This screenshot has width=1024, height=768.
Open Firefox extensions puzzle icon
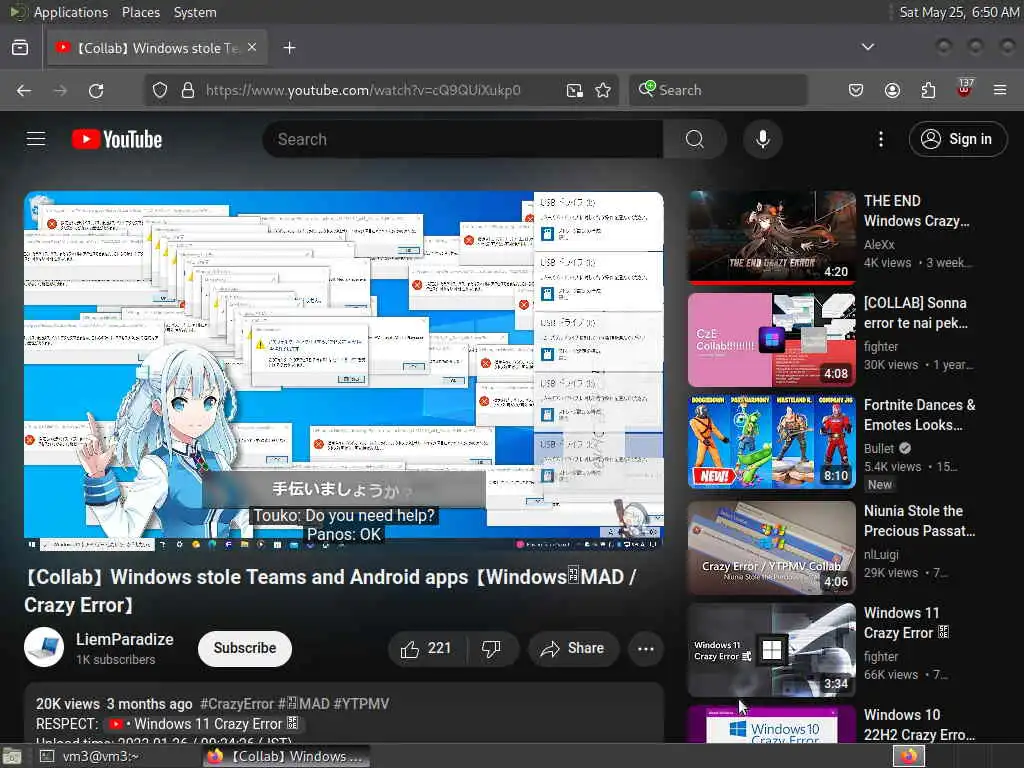click(x=928, y=90)
